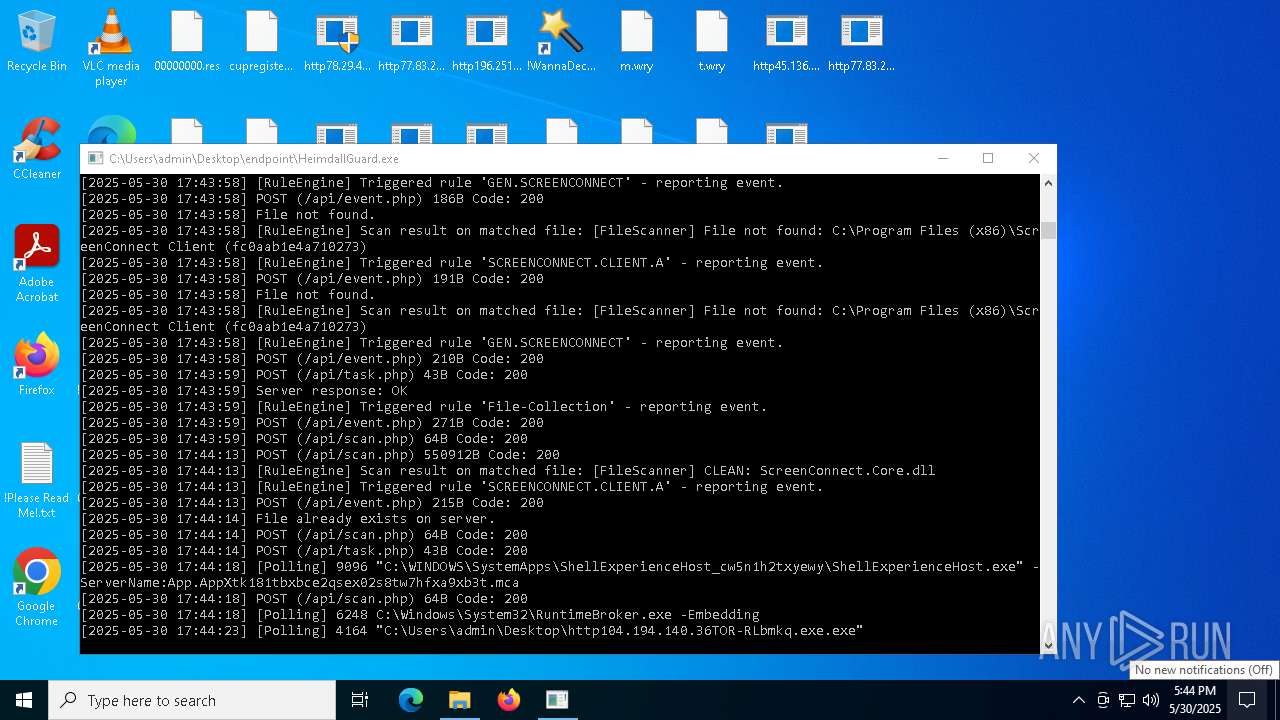Select the 00000000.res file icon
The height and width of the screenshot is (720, 1280).
(x=187, y=42)
